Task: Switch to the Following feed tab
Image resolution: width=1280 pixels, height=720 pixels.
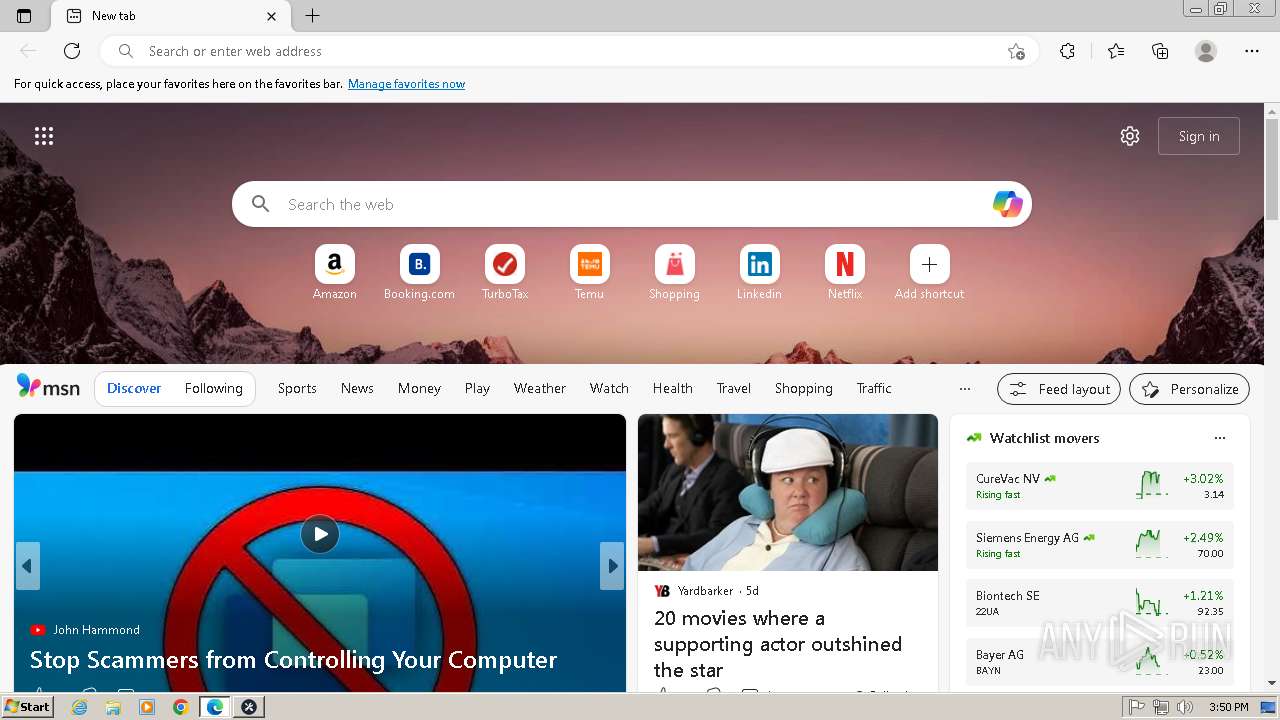Action: tap(214, 388)
